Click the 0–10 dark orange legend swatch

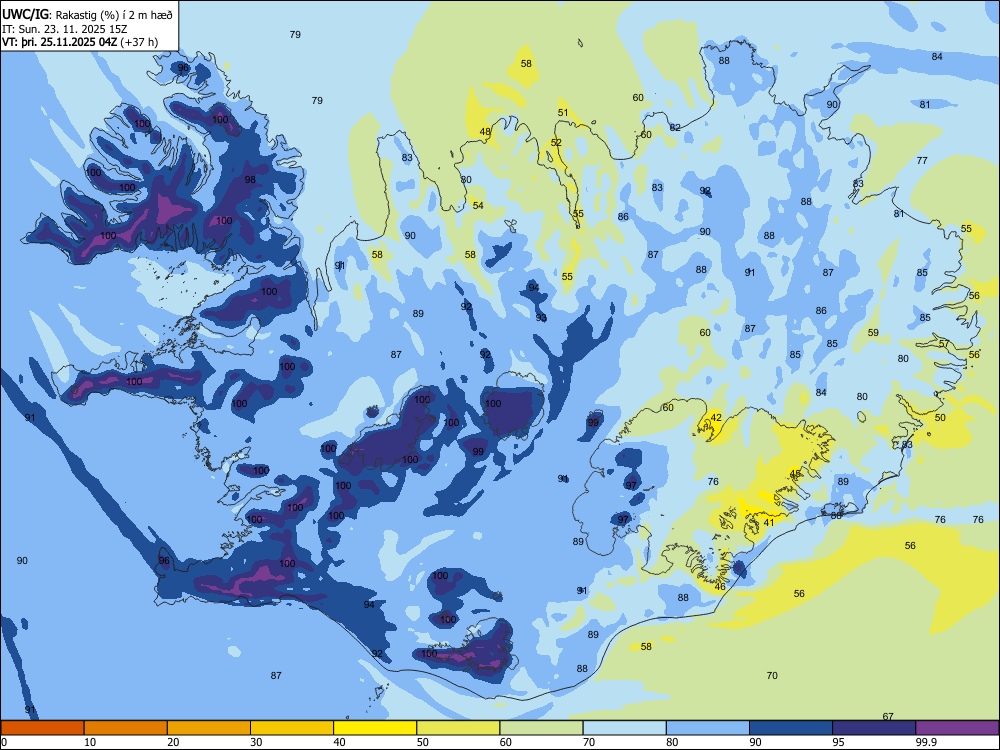pos(42,728)
